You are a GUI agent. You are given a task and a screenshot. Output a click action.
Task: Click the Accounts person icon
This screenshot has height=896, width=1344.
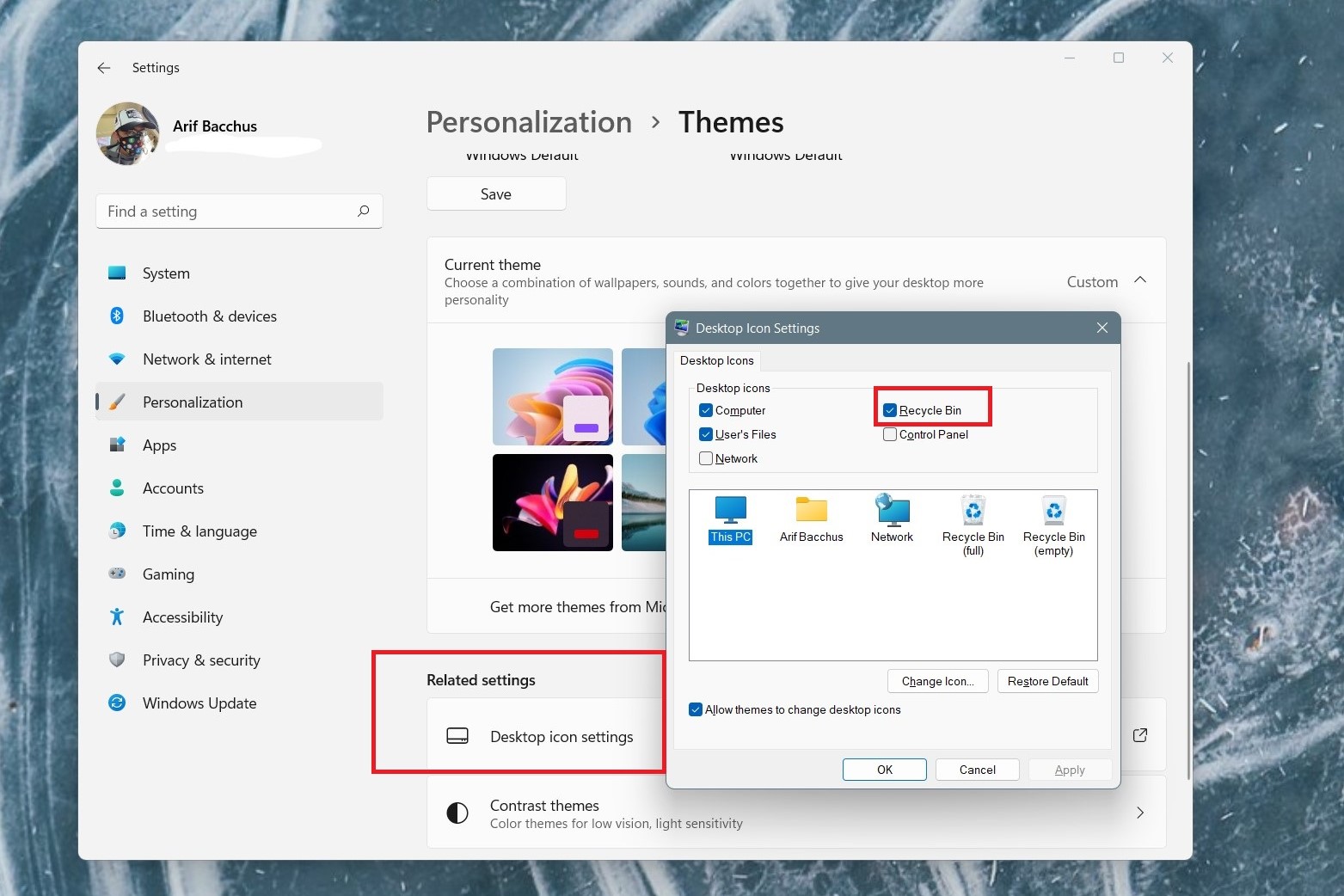pyautogui.click(x=117, y=488)
